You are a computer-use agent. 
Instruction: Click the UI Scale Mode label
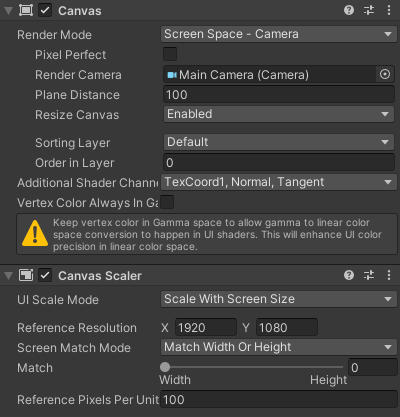point(58,300)
